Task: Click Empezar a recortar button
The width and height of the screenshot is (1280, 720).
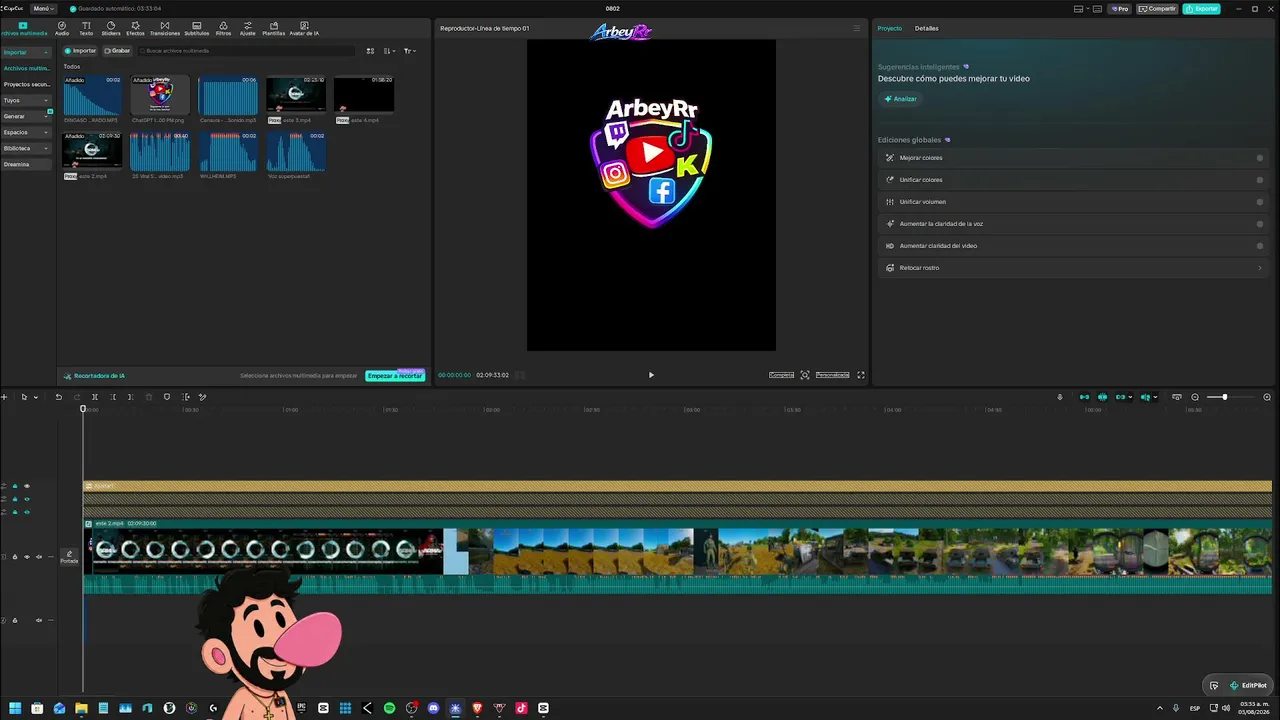Action: 395,376
